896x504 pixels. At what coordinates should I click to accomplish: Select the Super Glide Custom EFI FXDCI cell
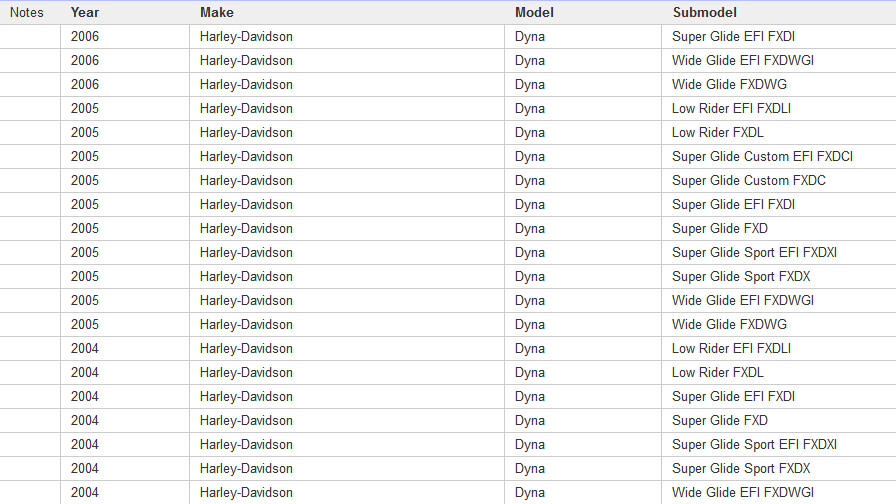click(x=762, y=157)
